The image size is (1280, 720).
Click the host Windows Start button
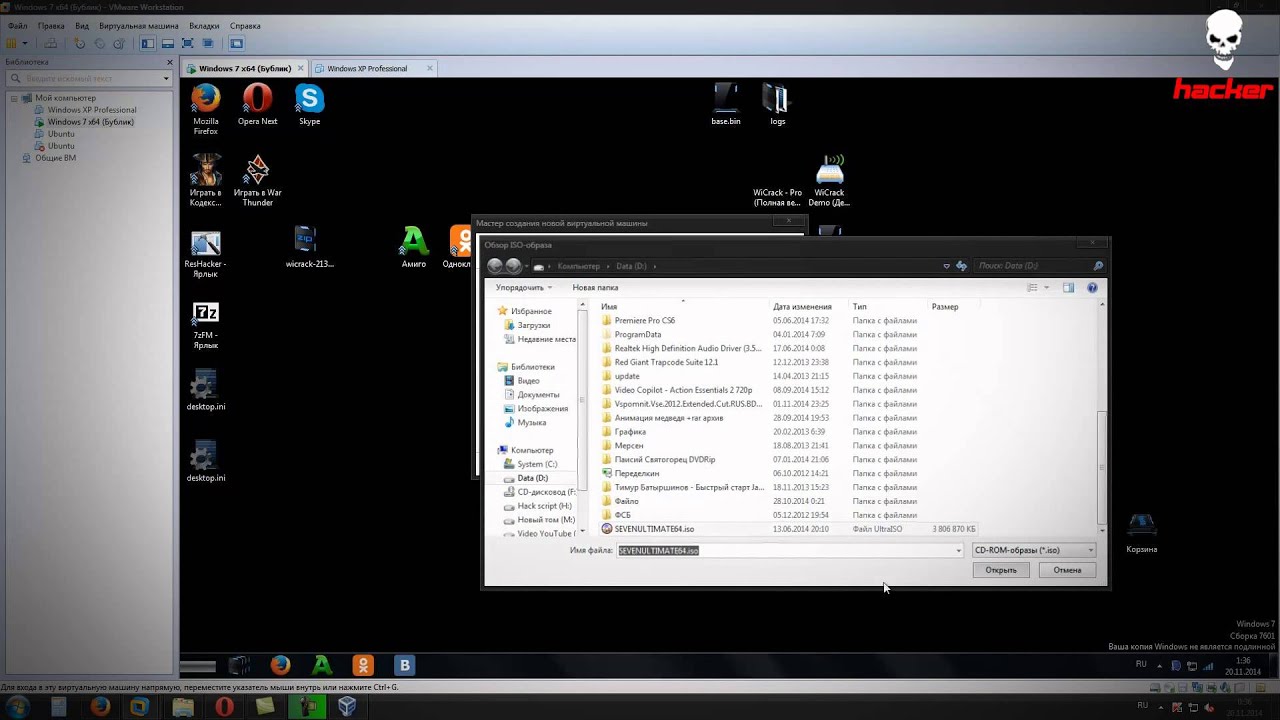(x=17, y=707)
